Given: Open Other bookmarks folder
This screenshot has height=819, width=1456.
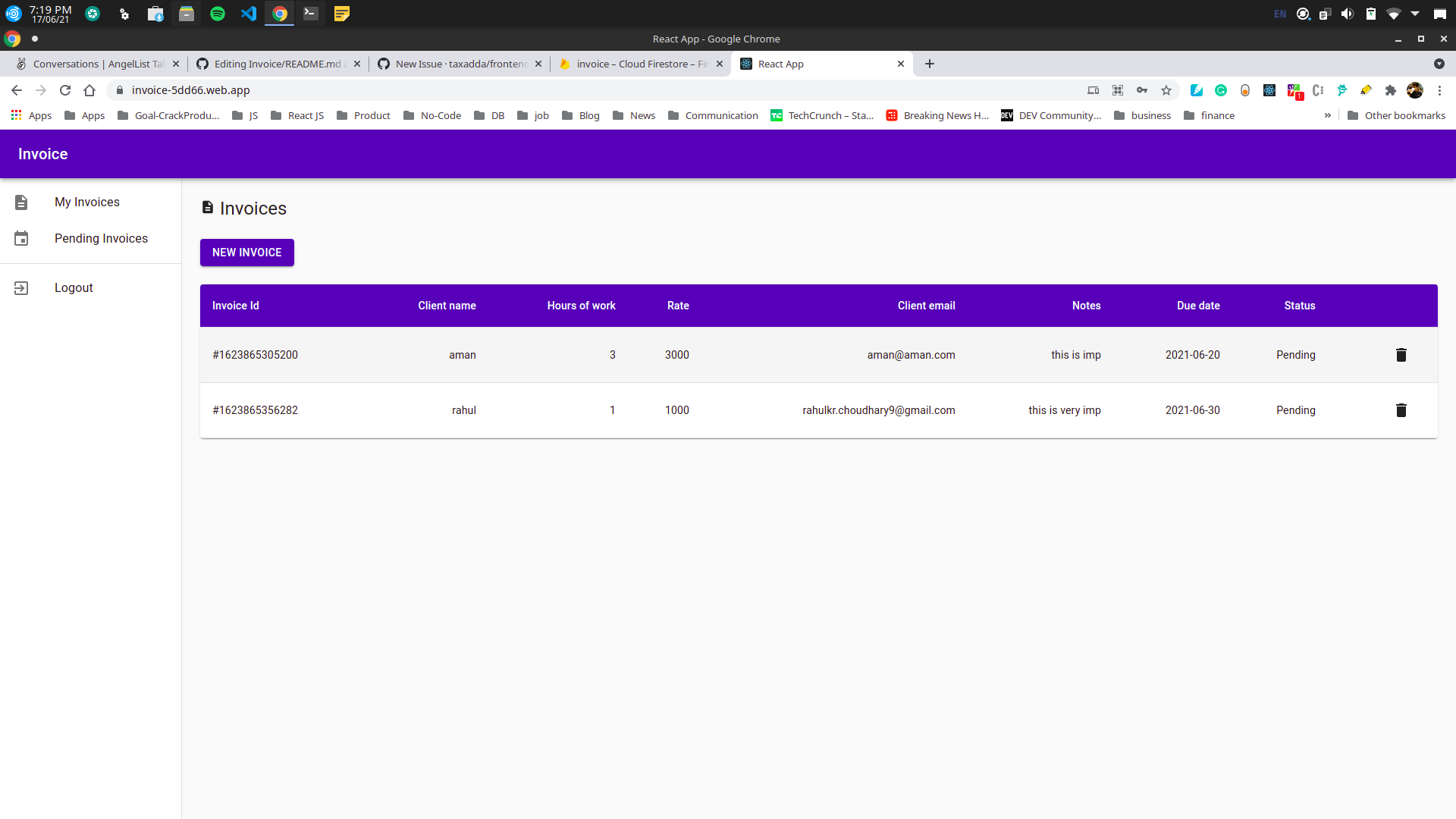Looking at the screenshot, I should point(1396,115).
